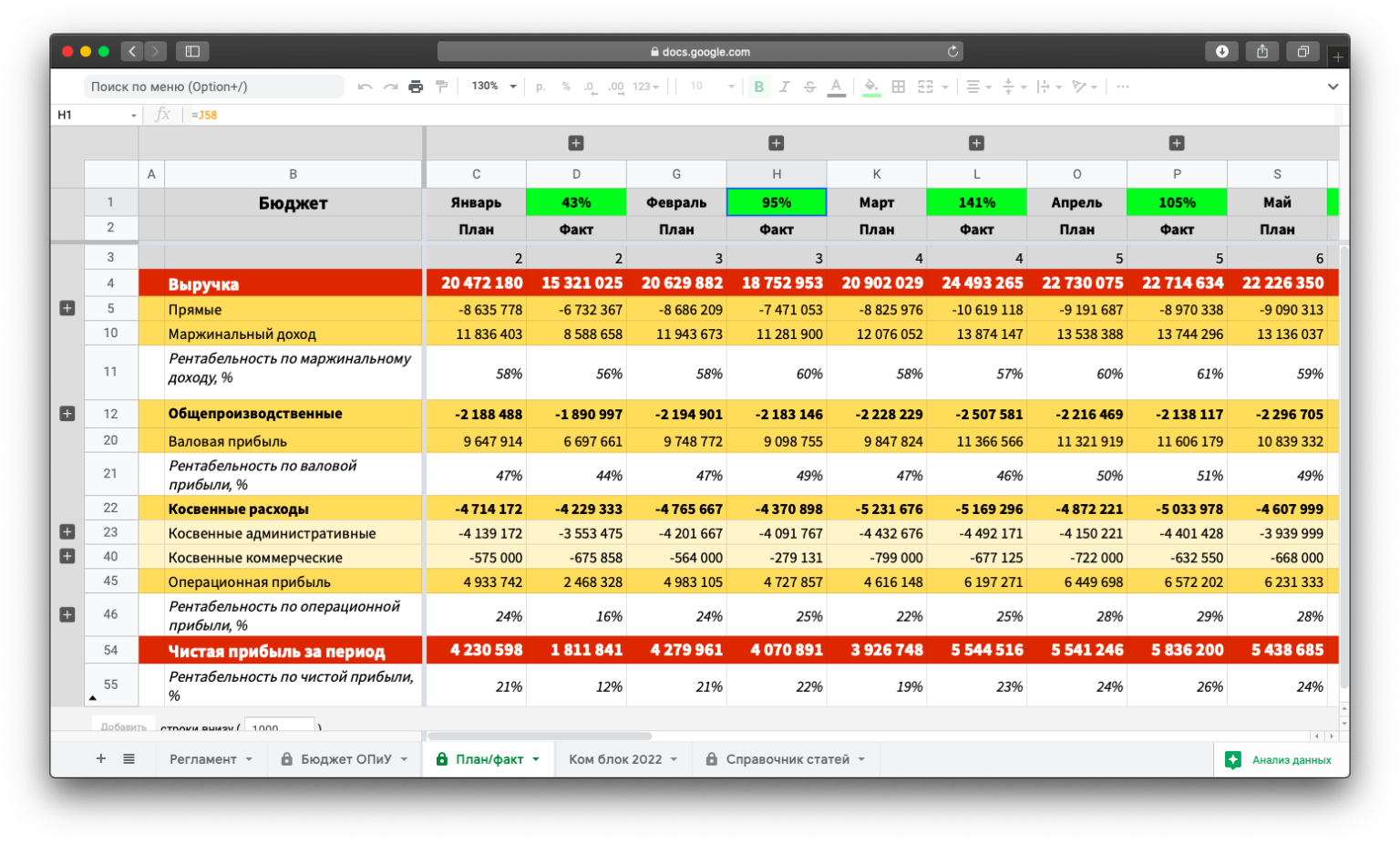Click the print icon in toolbar
The image size is (1400, 844).
pyautogui.click(x=416, y=87)
